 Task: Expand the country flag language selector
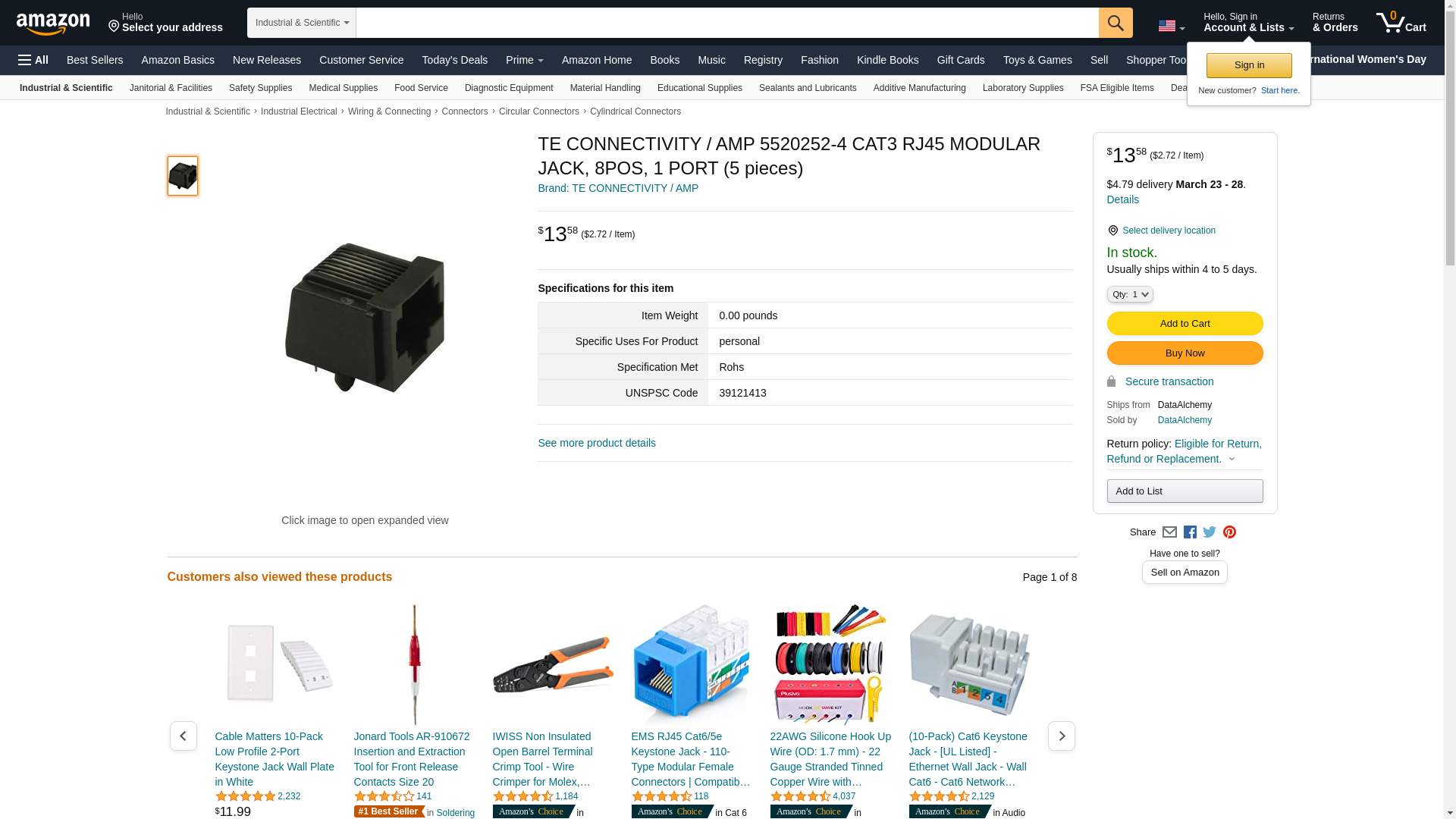1172,27
